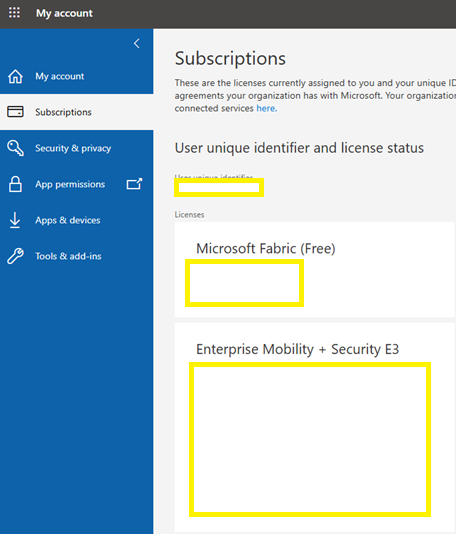
Task: Click the My account home icon
Action: [x=15, y=76]
